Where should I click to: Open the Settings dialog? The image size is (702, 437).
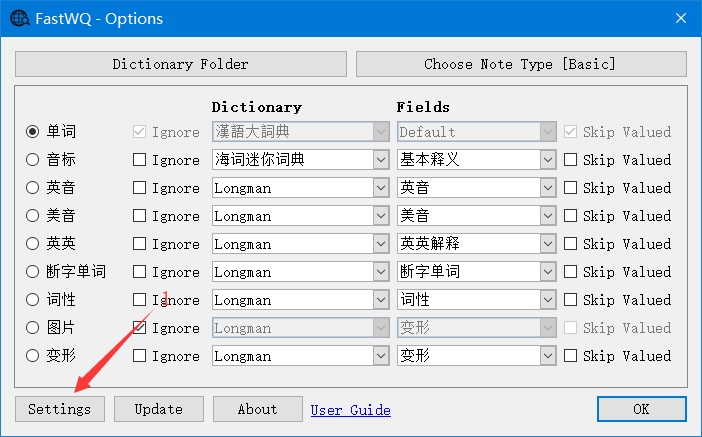click(x=59, y=409)
